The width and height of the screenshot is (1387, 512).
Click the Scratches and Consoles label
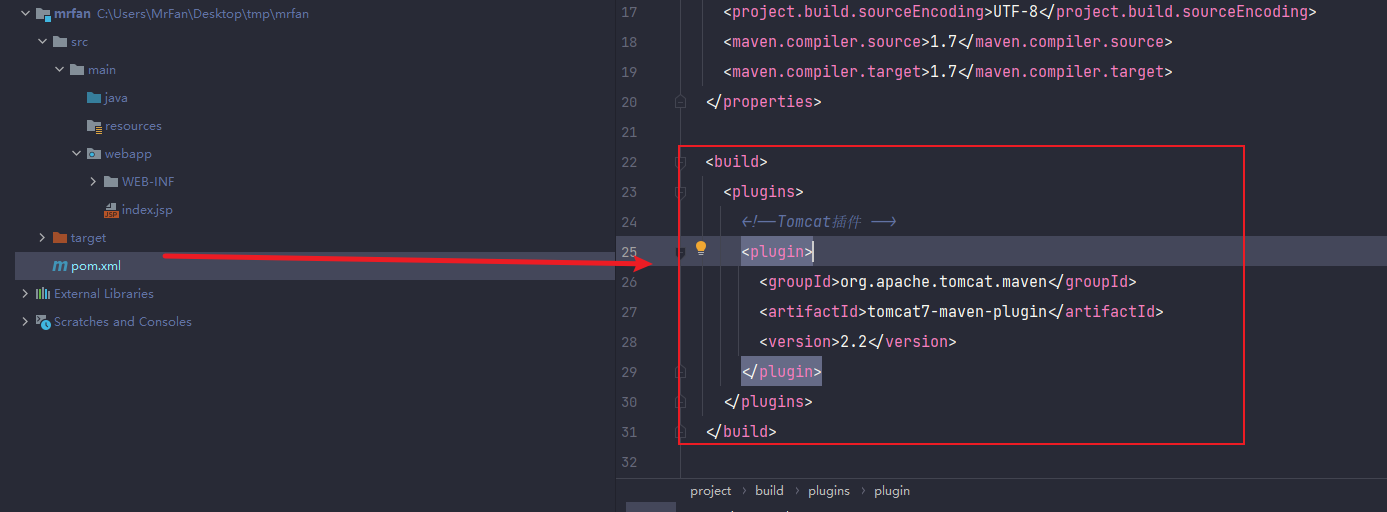[123, 322]
